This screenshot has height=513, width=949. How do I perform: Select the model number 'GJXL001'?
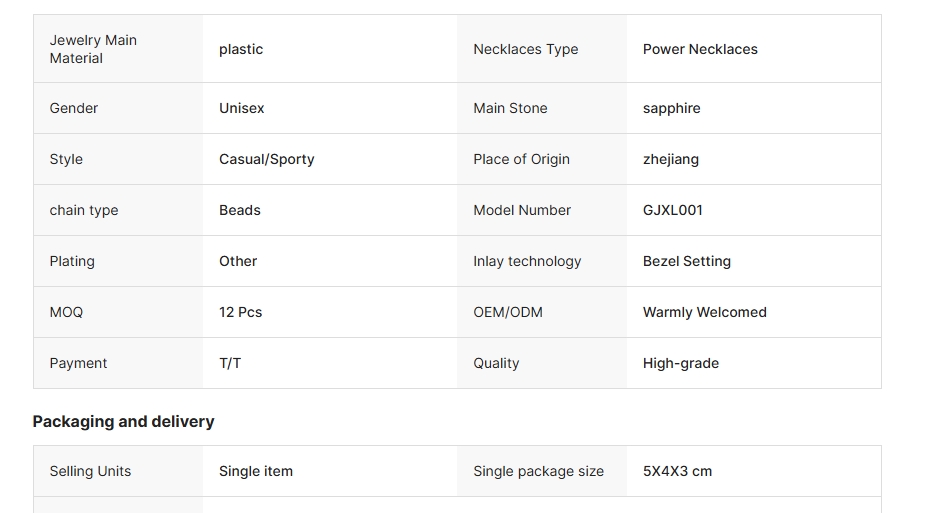click(x=672, y=210)
